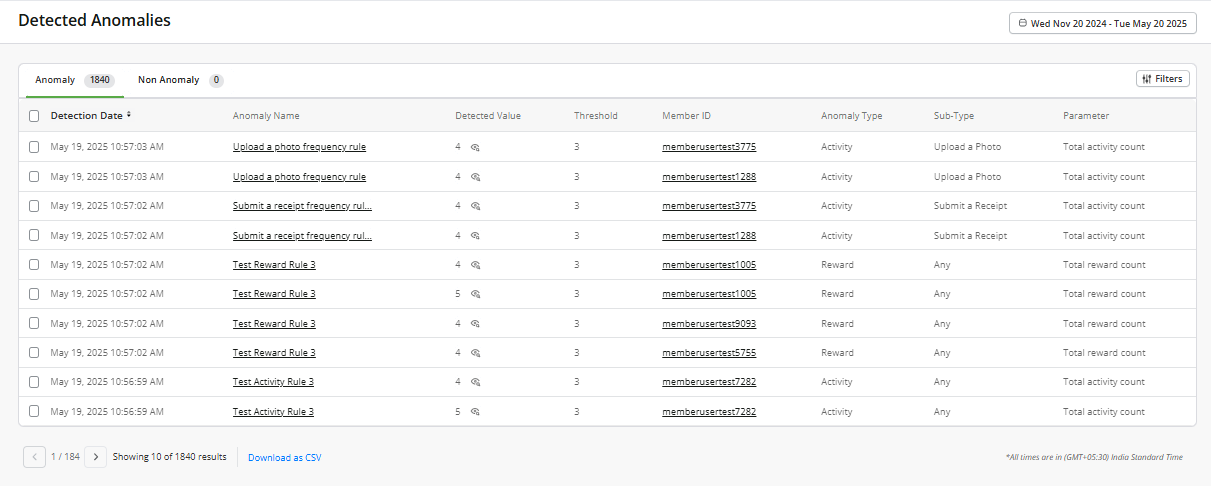Click 'Upload a Photo' sub-type for memberusertest3775
The height and width of the screenshot is (486, 1211).
(967, 147)
